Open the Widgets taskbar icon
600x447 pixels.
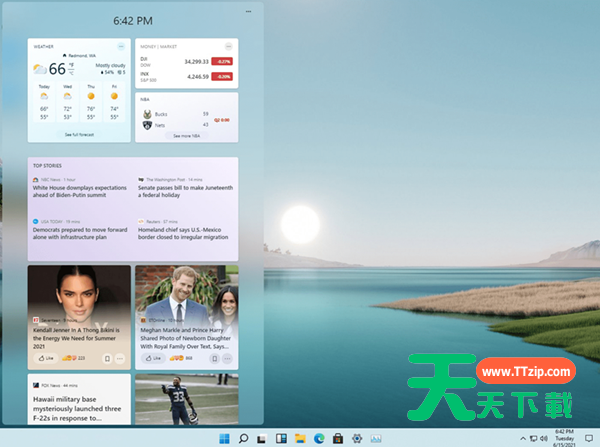click(x=280, y=438)
